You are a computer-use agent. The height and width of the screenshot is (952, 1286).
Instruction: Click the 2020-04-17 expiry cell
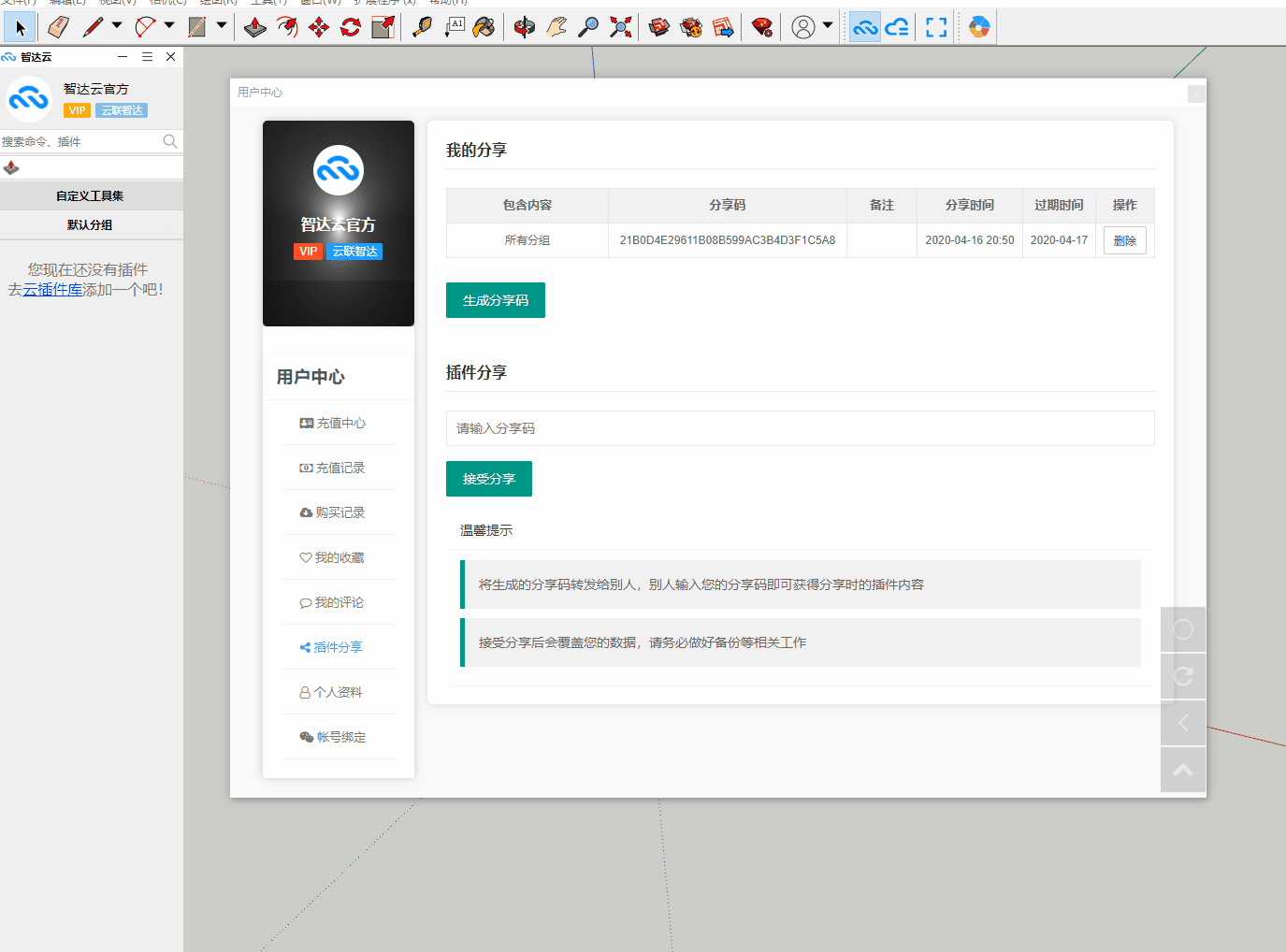(1059, 240)
